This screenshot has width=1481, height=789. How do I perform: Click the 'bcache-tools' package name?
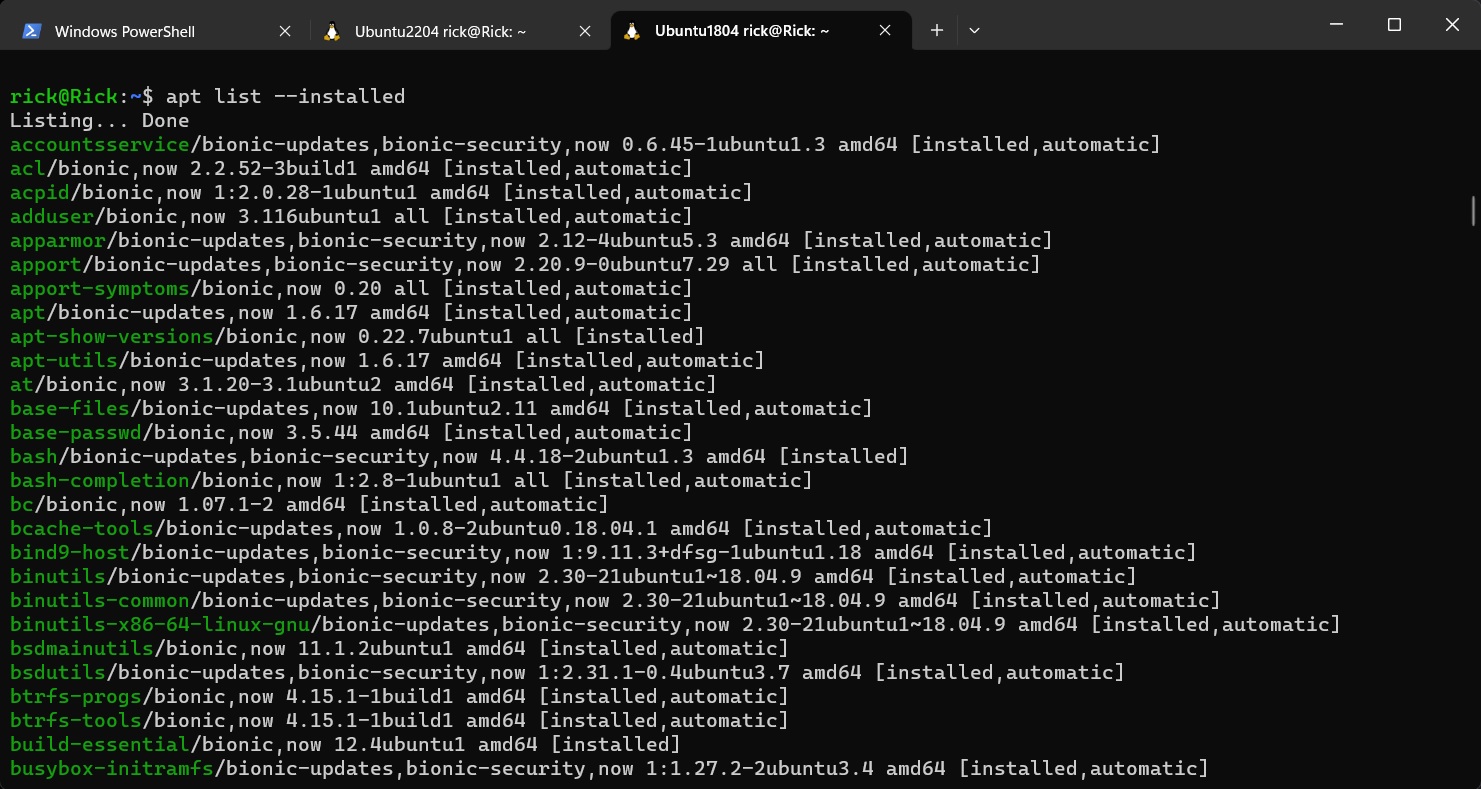pos(82,529)
